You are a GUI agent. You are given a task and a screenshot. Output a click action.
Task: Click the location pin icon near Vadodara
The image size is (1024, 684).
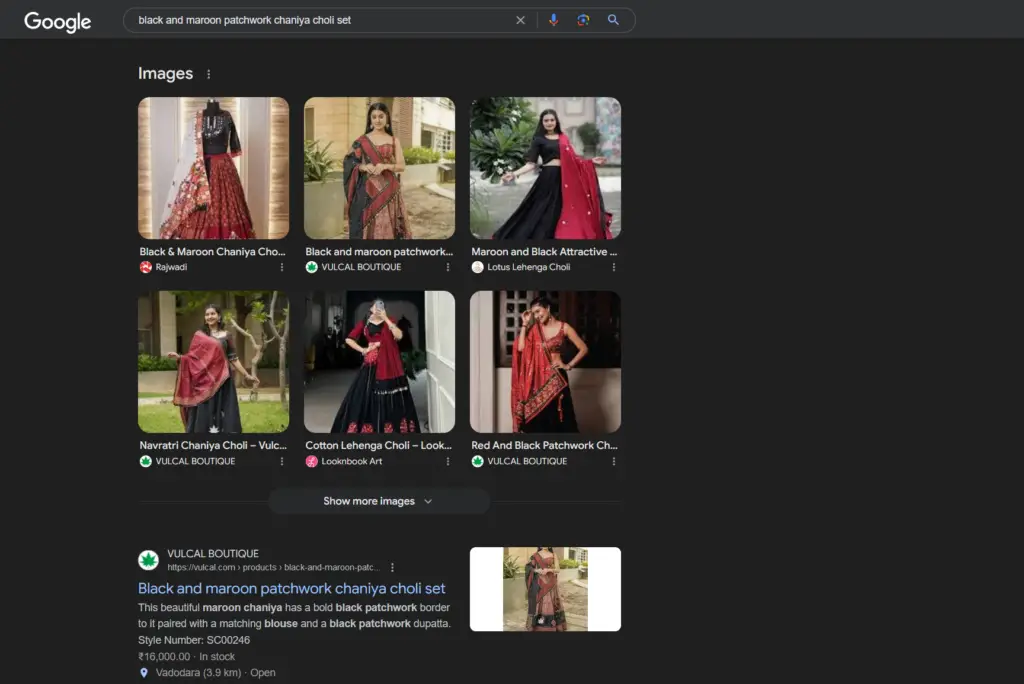coord(143,672)
